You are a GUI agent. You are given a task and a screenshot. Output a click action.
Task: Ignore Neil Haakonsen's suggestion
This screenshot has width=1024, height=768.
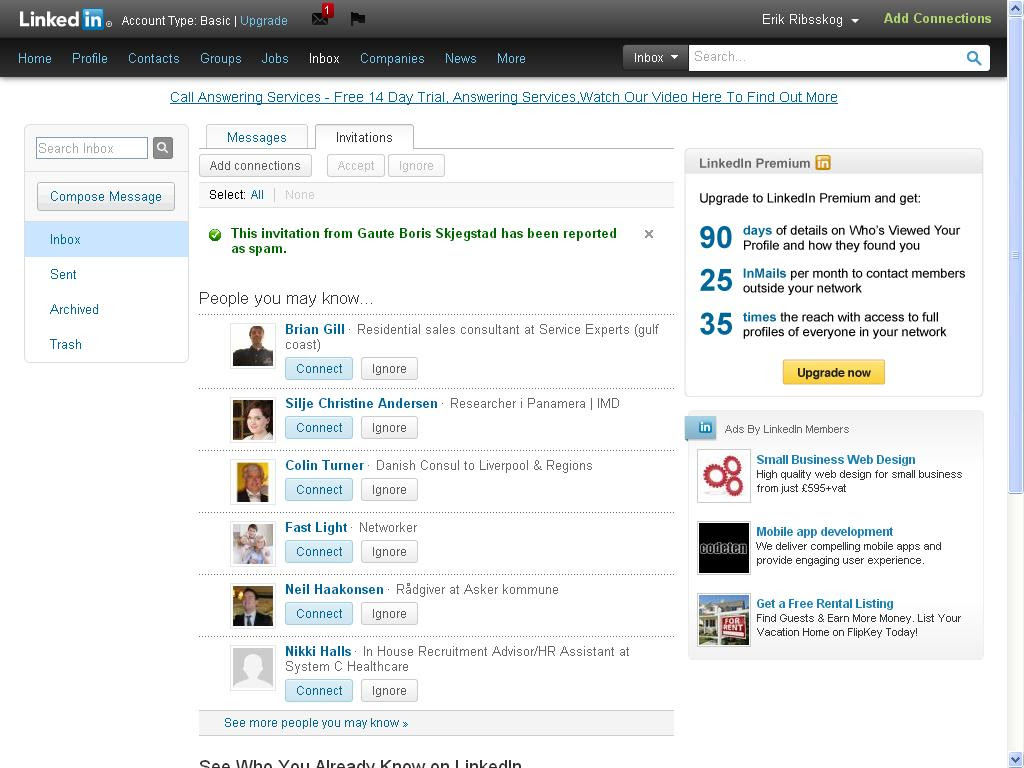tap(389, 614)
